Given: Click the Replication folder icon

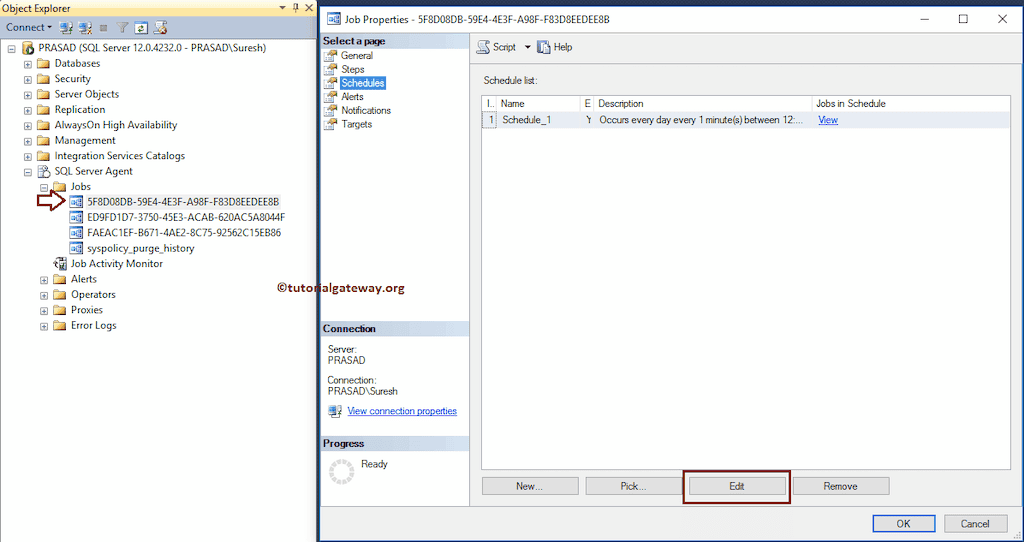Looking at the screenshot, I should (44, 110).
